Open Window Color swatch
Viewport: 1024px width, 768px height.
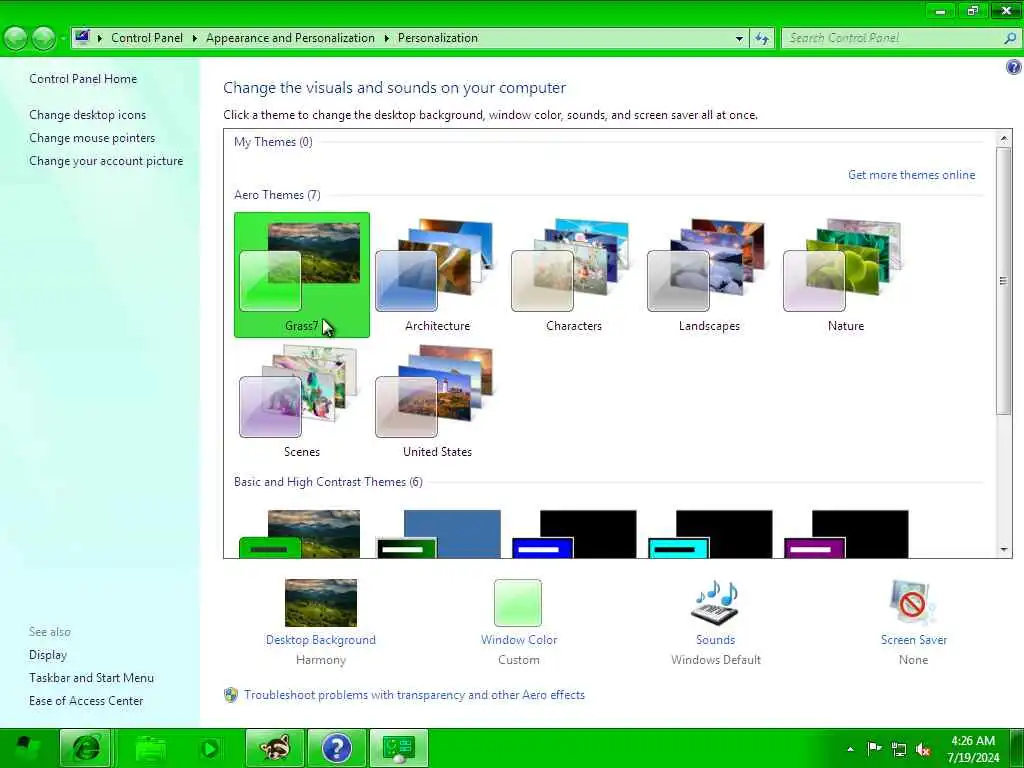click(x=518, y=602)
